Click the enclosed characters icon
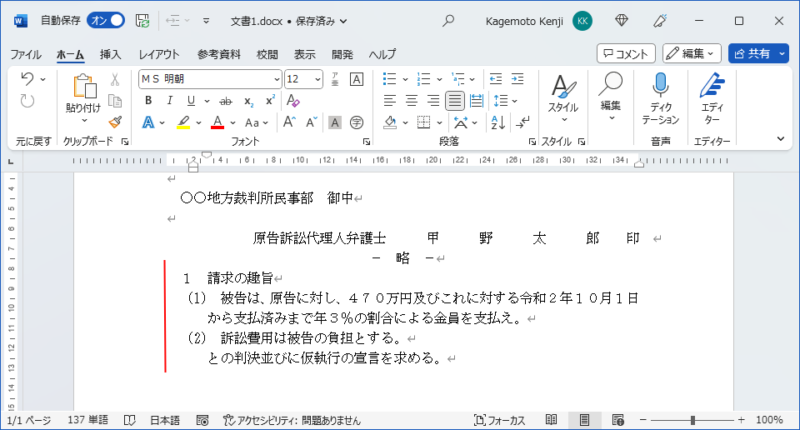800x430 pixels. (357, 122)
